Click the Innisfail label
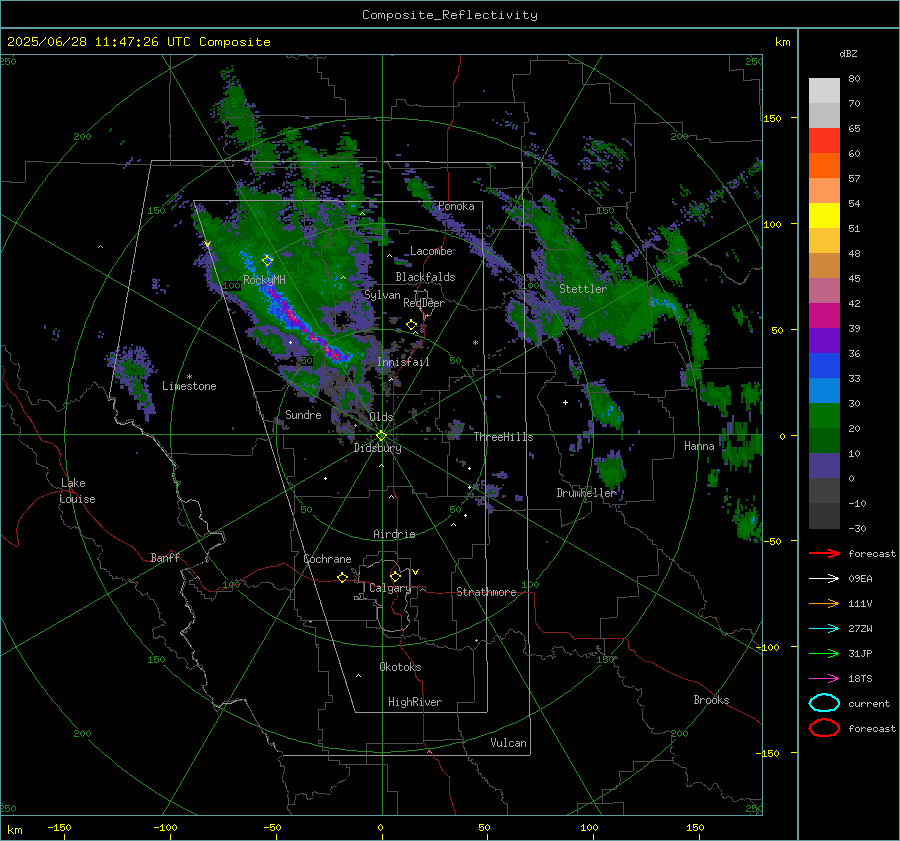Viewport: 900px width, 841px height. (403, 362)
